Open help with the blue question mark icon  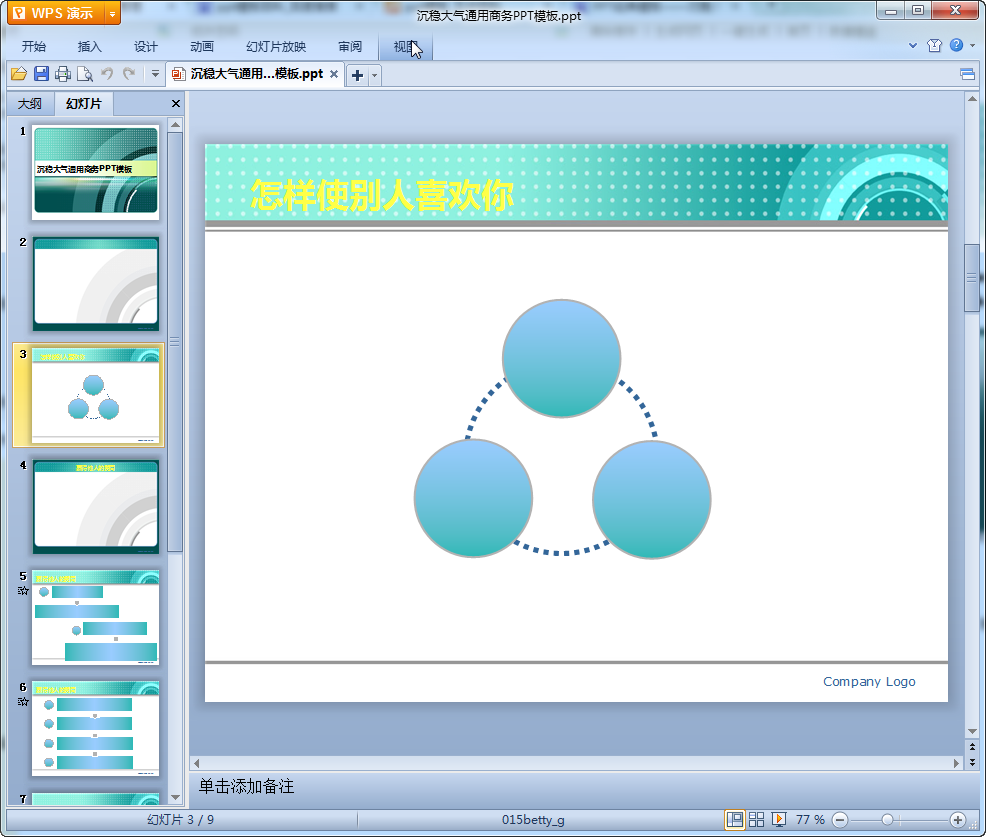(957, 46)
